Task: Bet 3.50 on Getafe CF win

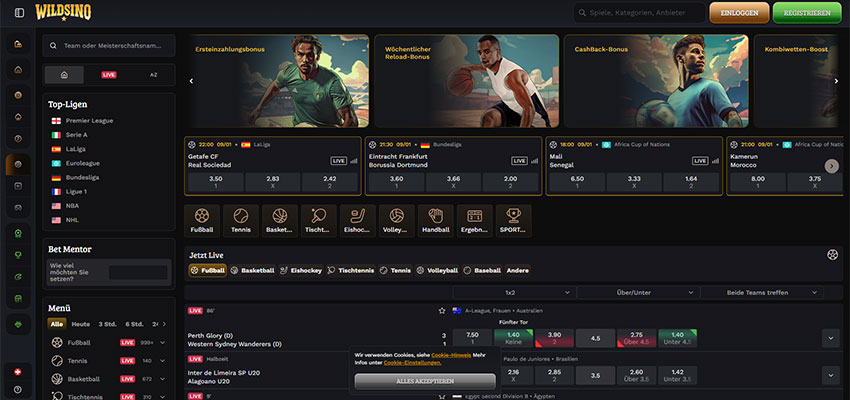Action: click(x=215, y=182)
